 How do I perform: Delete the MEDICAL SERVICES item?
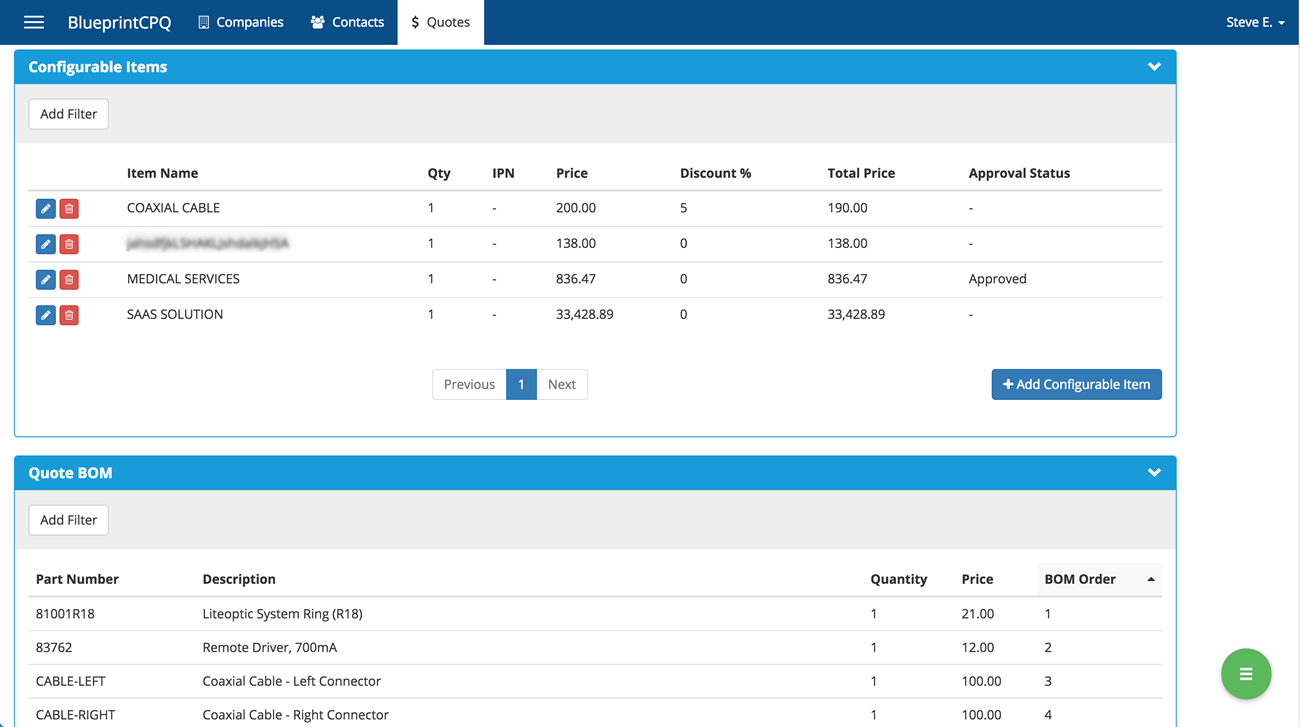(x=69, y=279)
